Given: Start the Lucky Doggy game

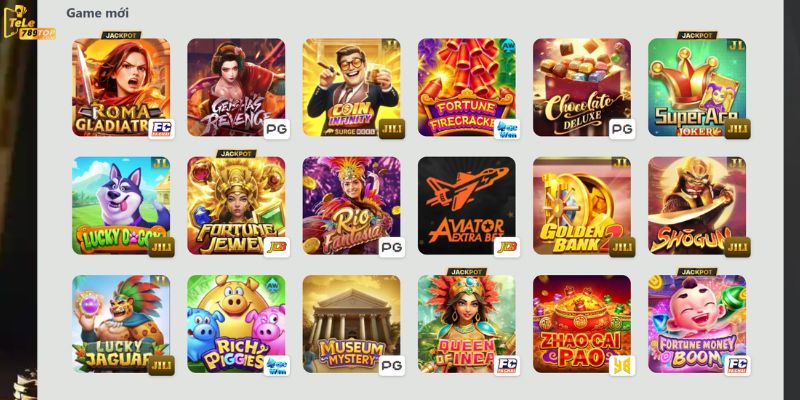Looking at the screenshot, I should (121, 206).
